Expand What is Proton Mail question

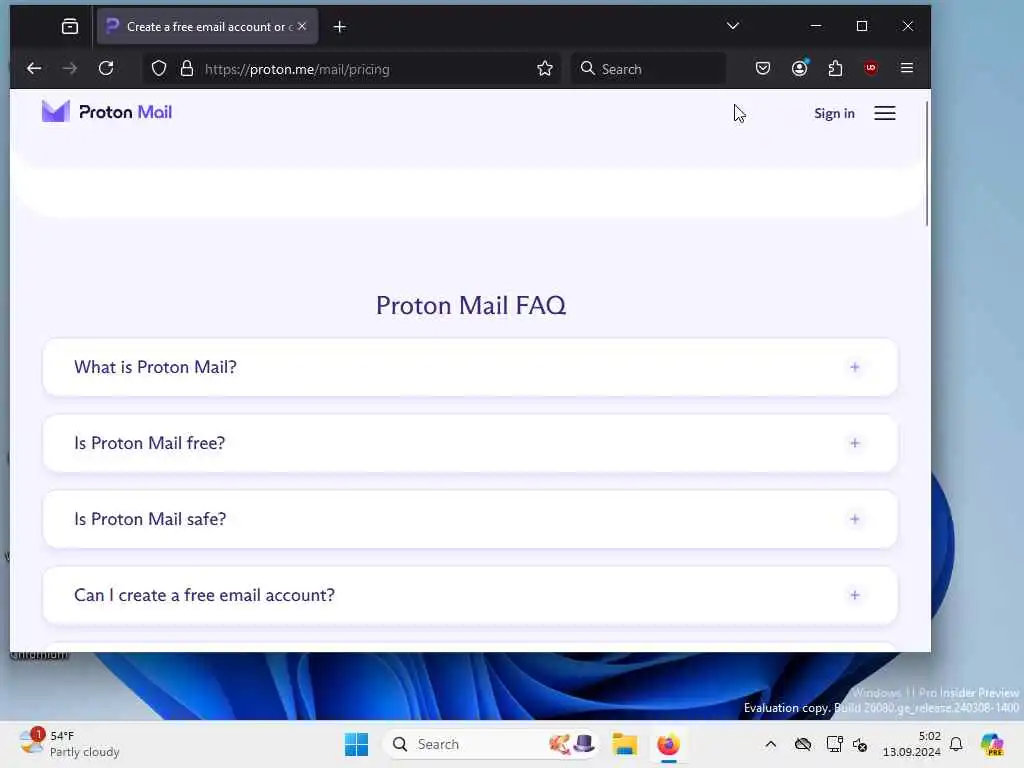click(x=470, y=367)
